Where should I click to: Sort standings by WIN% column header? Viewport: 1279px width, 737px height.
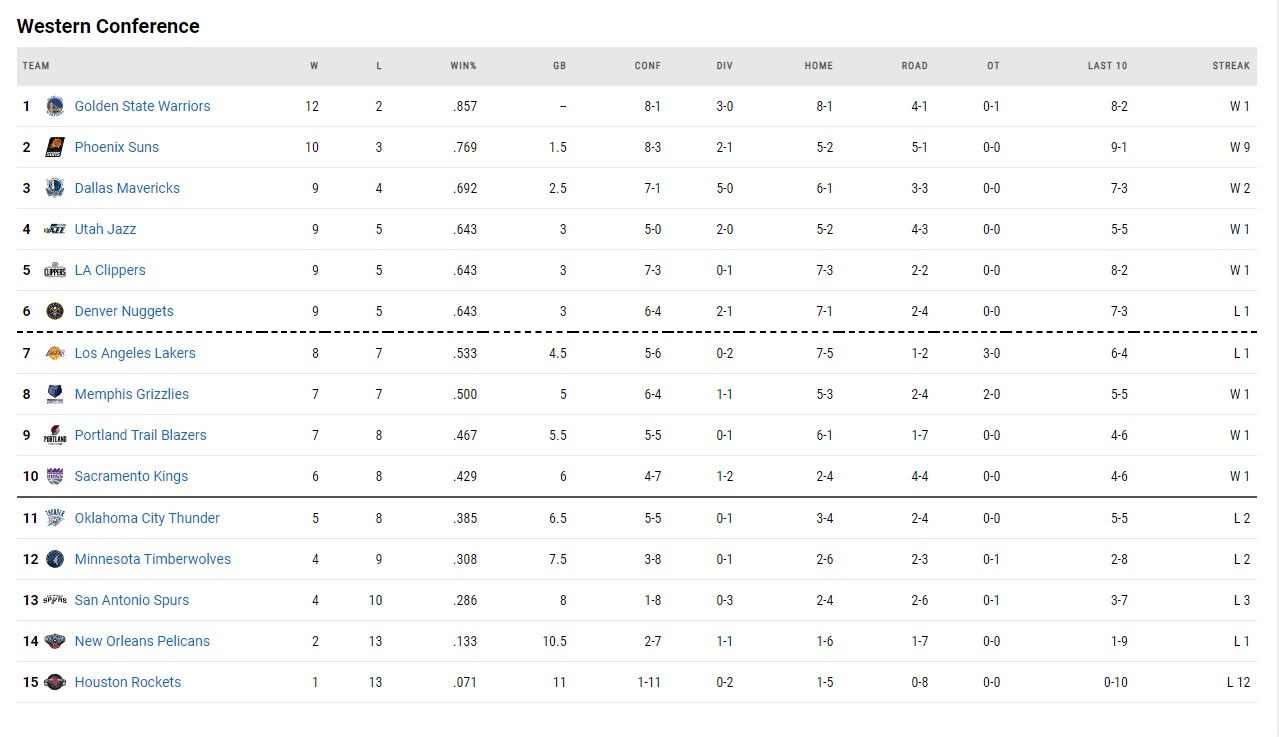[463, 66]
